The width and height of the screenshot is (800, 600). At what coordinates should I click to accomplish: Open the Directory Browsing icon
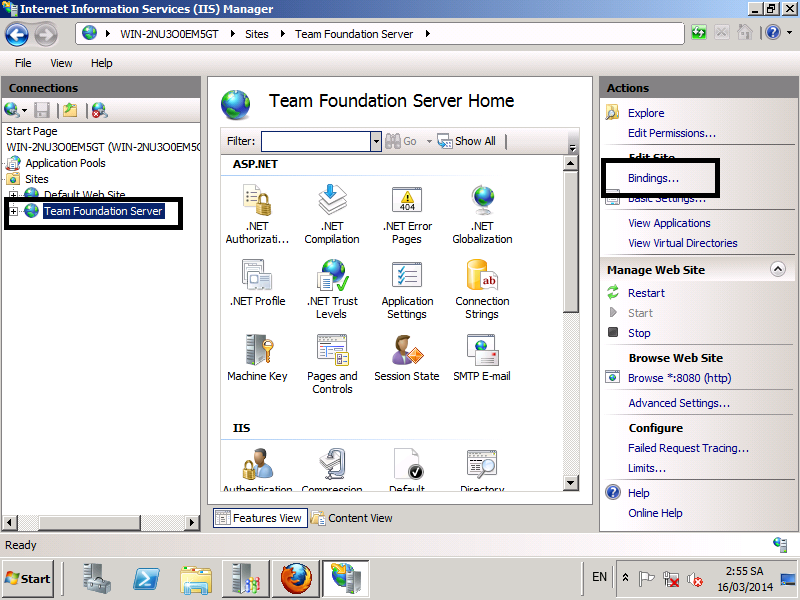482,469
